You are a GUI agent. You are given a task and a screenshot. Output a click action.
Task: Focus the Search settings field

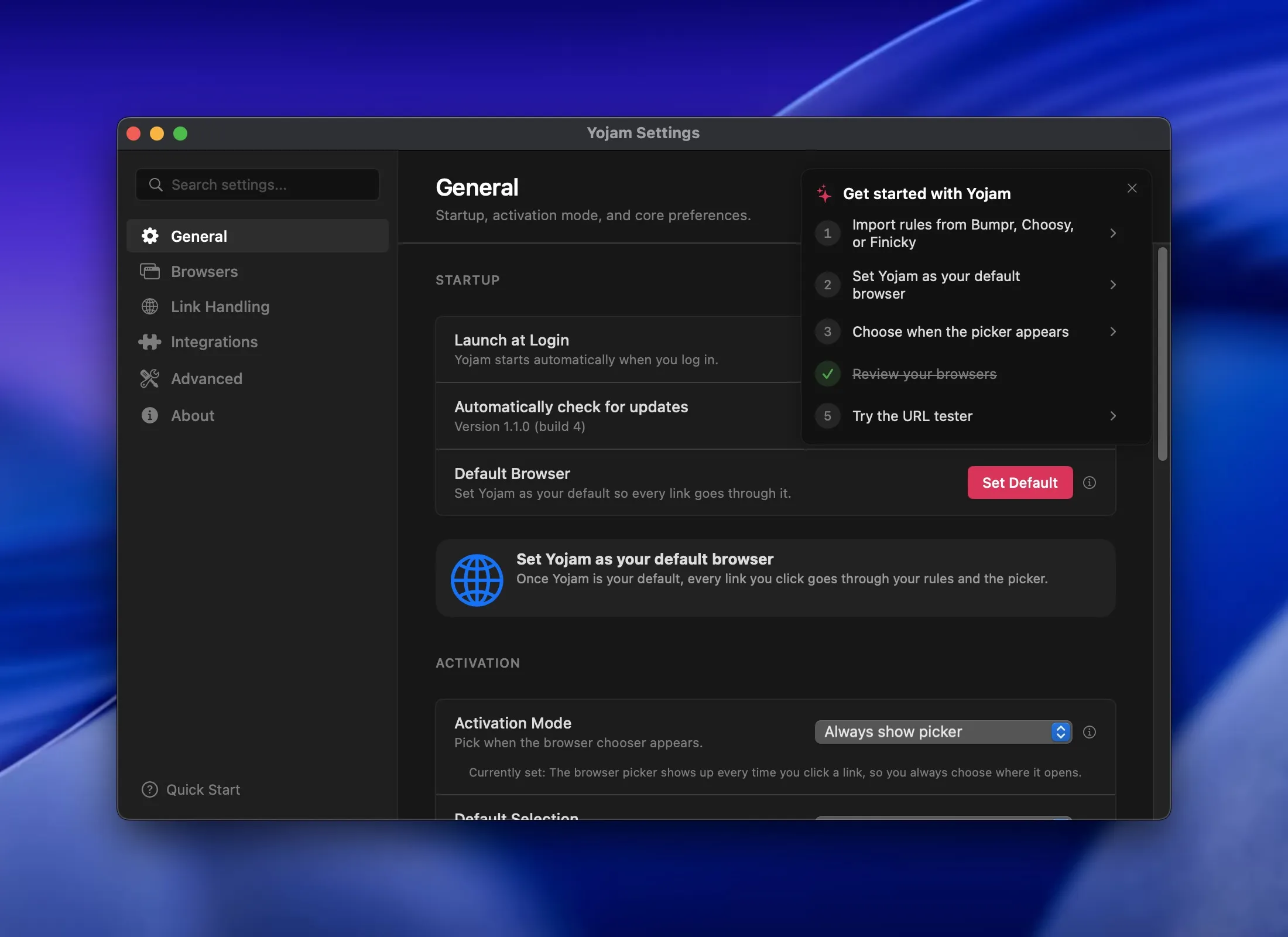click(x=258, y=184)
